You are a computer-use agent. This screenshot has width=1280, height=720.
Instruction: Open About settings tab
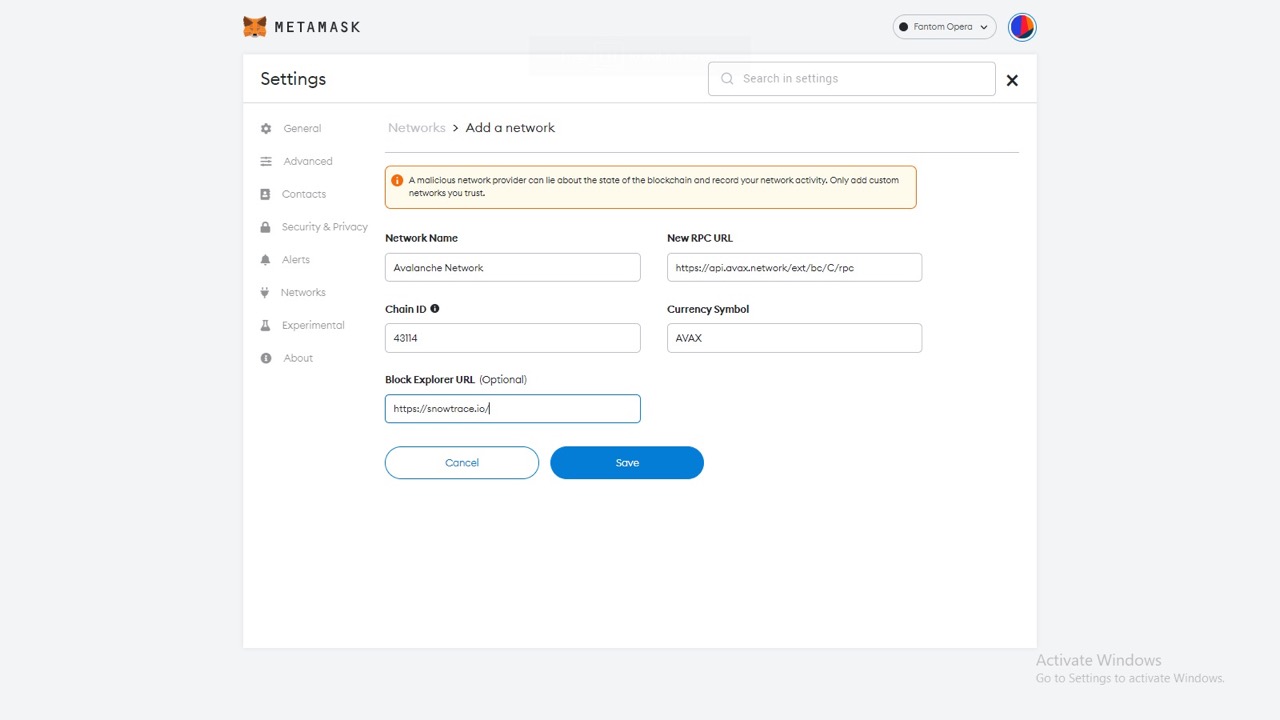pos(298,358)
